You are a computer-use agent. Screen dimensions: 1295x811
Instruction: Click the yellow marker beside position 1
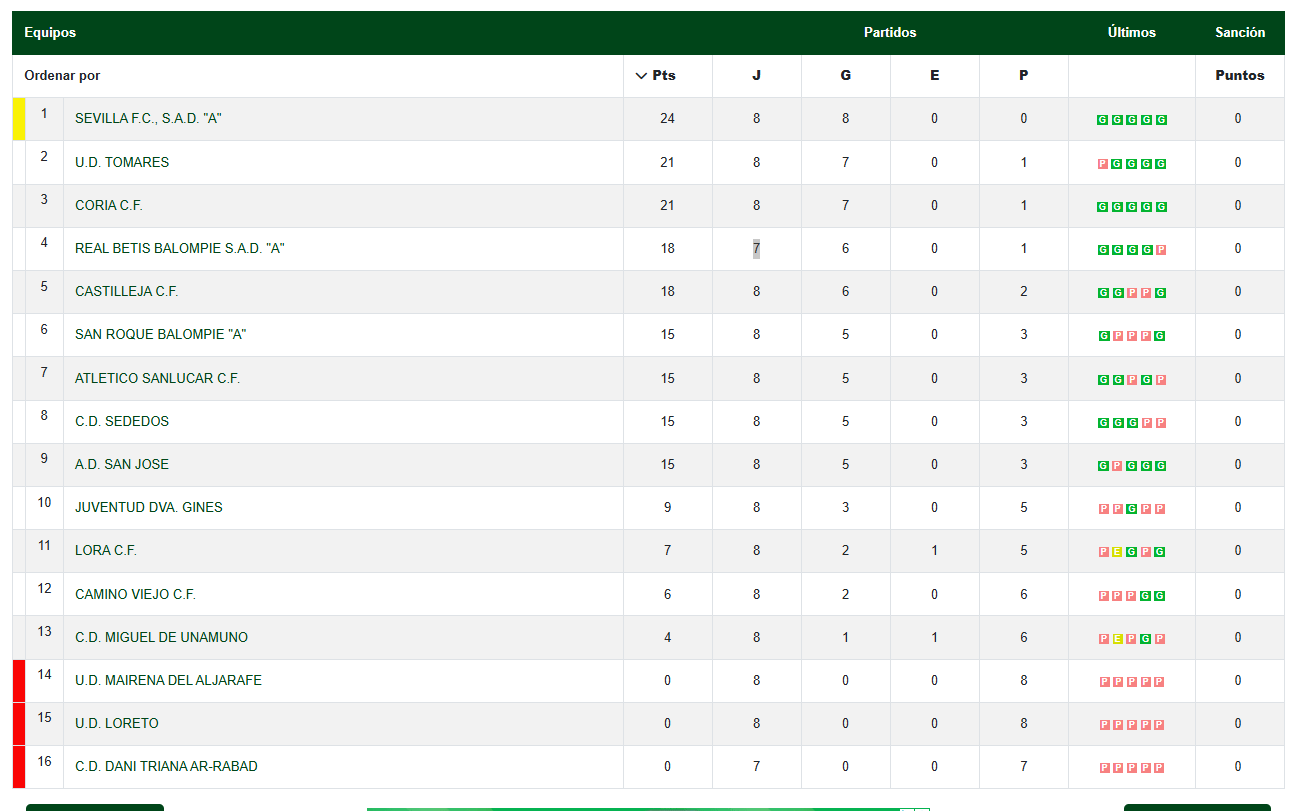[x=19, y=118]
